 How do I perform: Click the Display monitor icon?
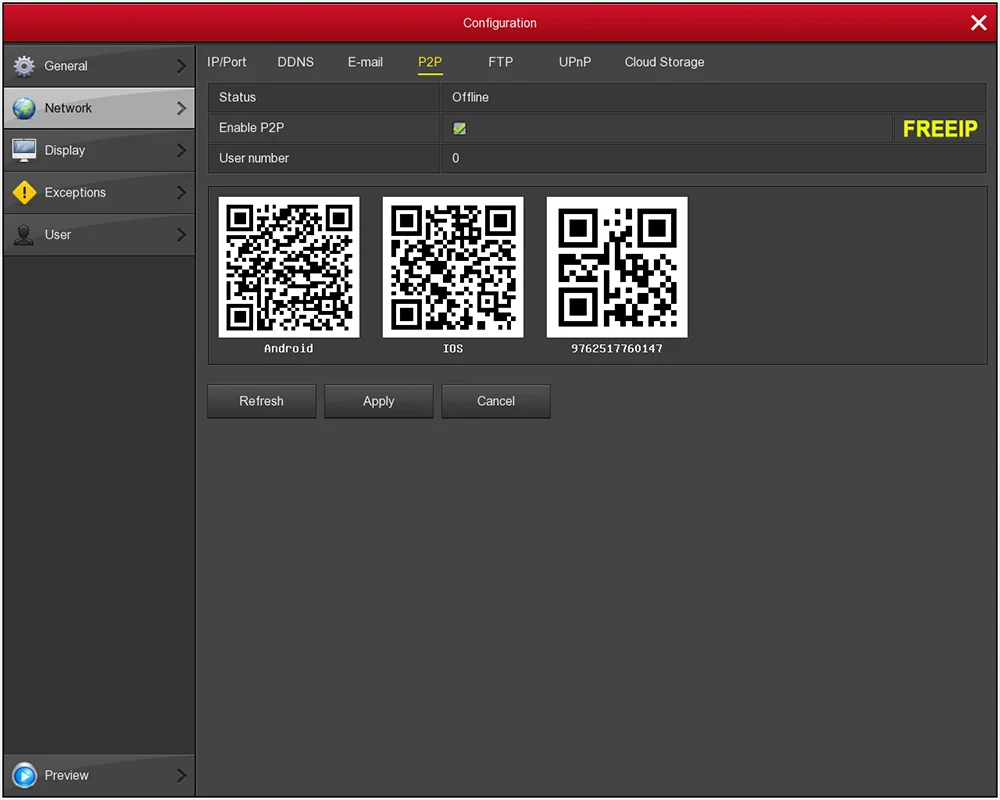click(24, 150)
